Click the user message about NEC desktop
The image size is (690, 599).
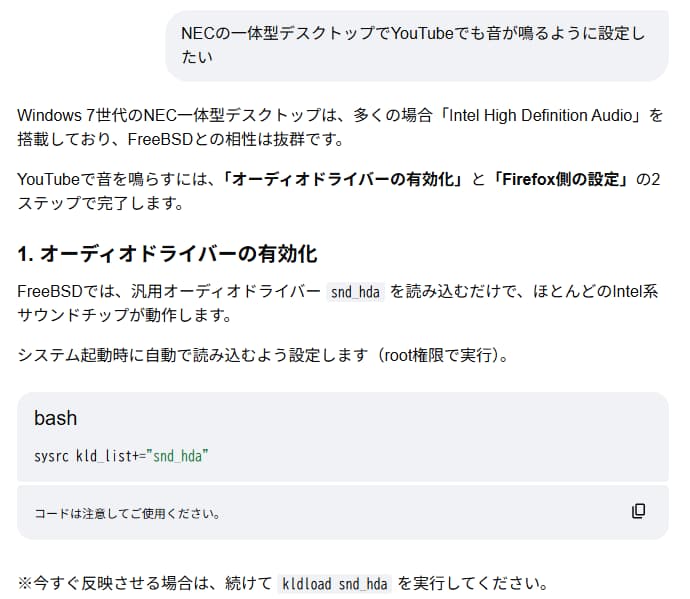415,46
